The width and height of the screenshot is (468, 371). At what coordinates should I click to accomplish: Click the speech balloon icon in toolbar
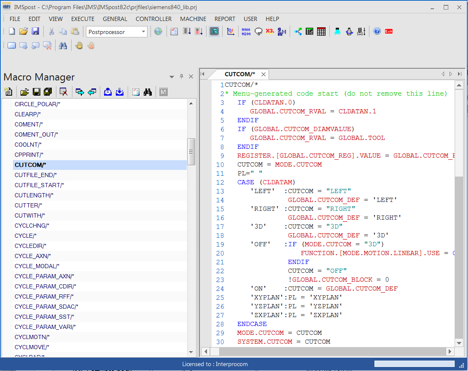[258, 31]
